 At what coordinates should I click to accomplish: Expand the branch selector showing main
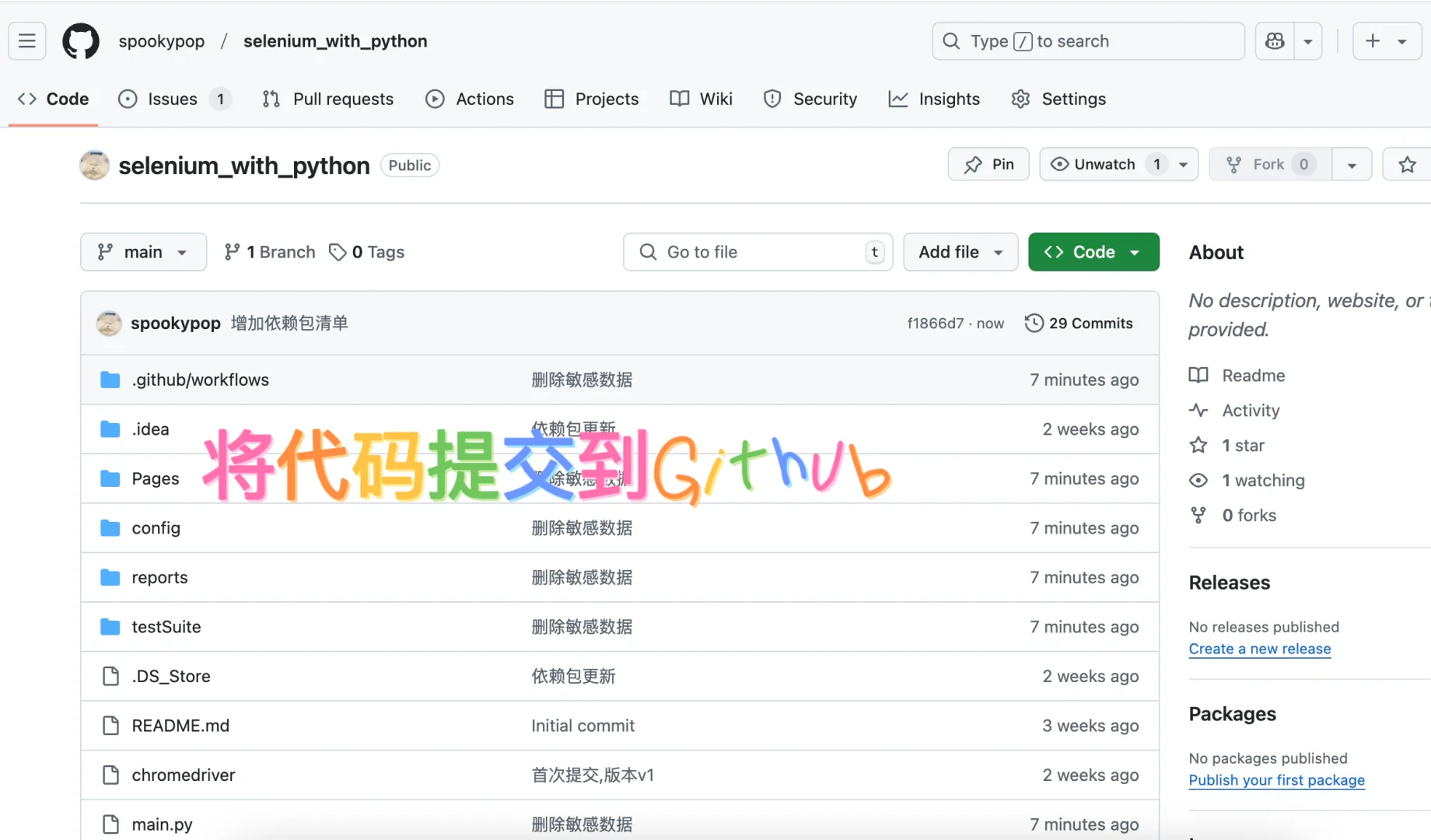tap(143, 251)
